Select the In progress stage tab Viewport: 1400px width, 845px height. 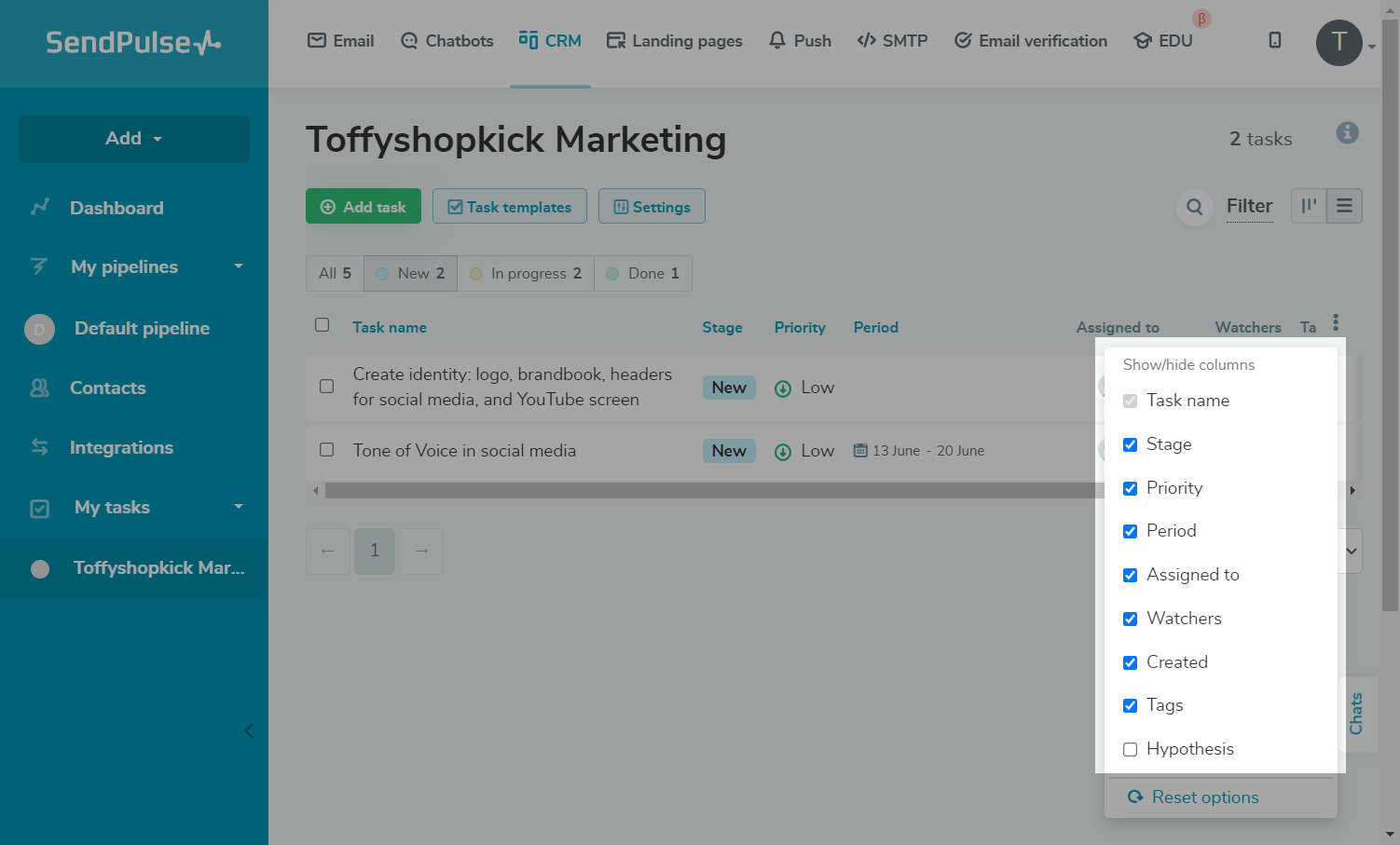coord(526,273)
